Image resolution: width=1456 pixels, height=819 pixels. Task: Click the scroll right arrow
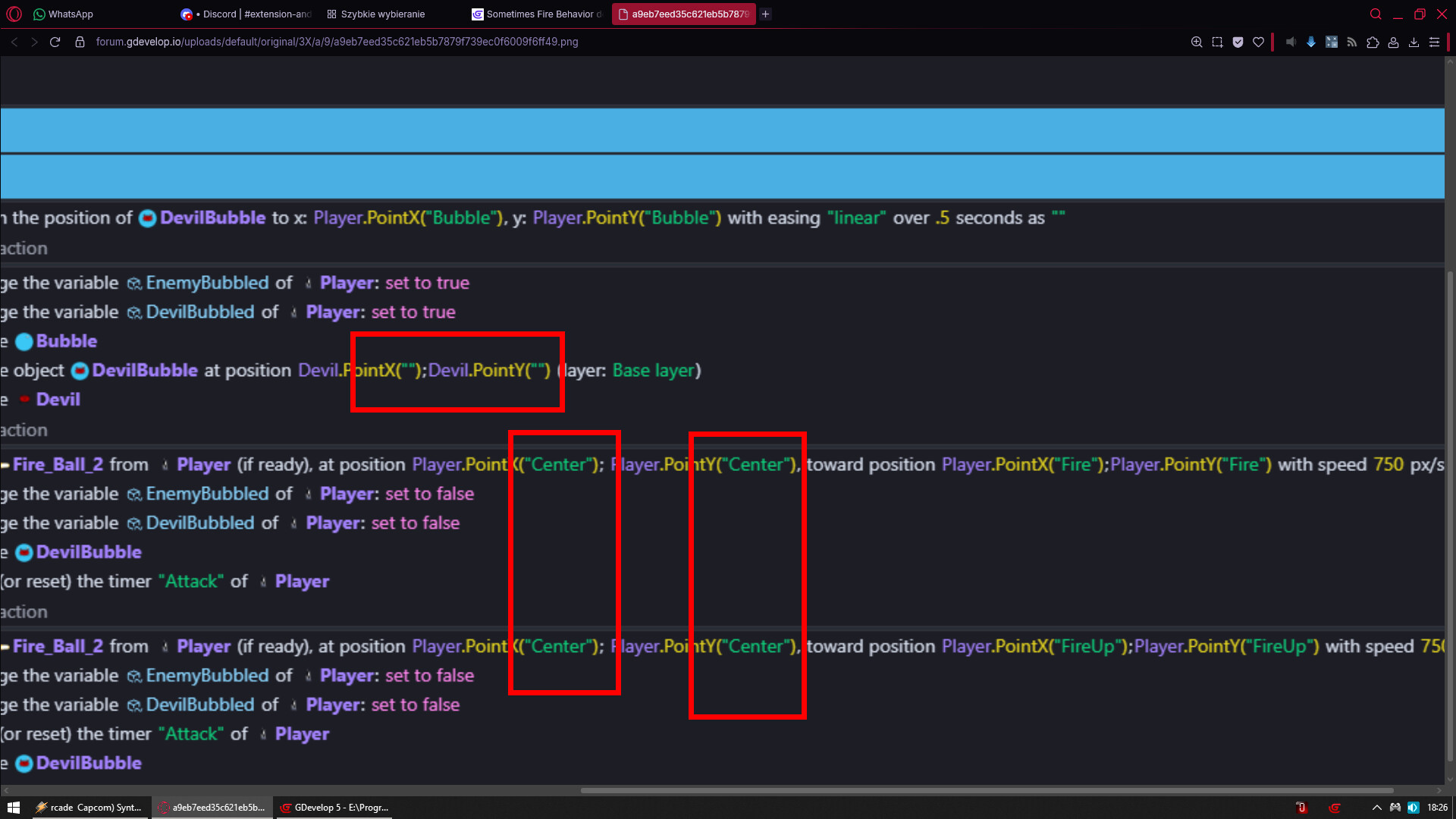click(x=1439, y=790)
